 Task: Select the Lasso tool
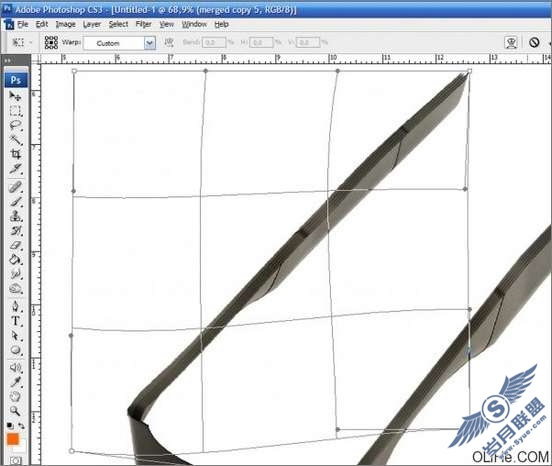click(x=15, y=125)
